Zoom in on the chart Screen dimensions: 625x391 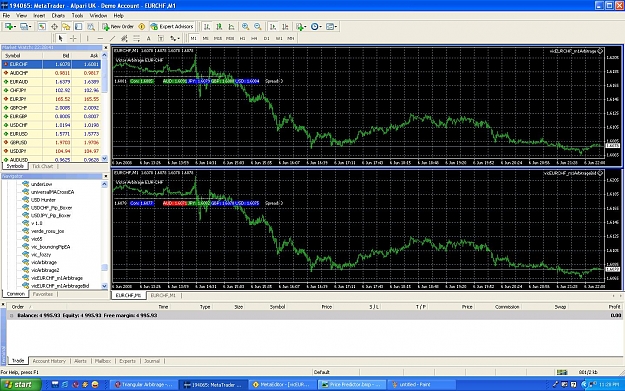pyautogui.click(x=246, y=26)
